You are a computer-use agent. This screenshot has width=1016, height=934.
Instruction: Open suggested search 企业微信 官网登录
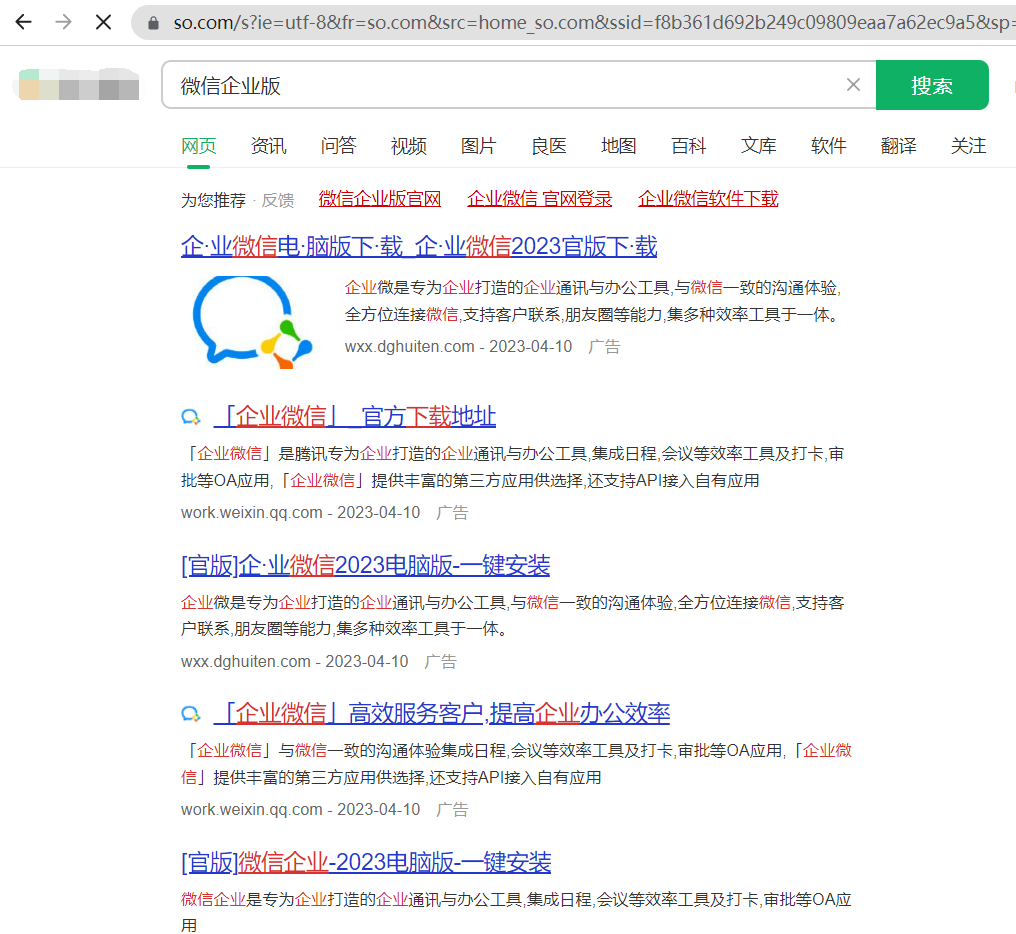539,199
